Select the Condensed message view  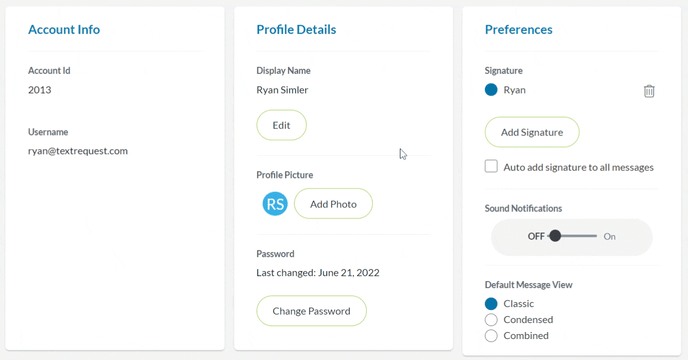(x=491, y=320)
